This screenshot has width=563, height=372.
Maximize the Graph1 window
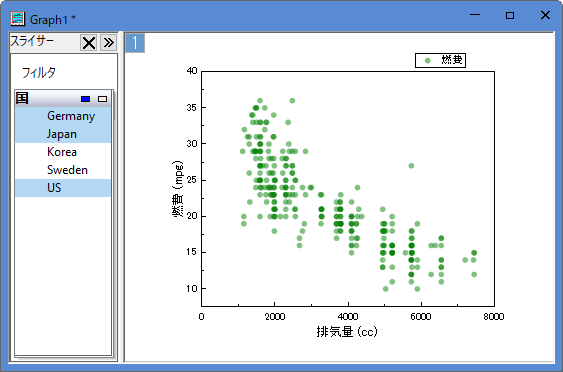510,15
